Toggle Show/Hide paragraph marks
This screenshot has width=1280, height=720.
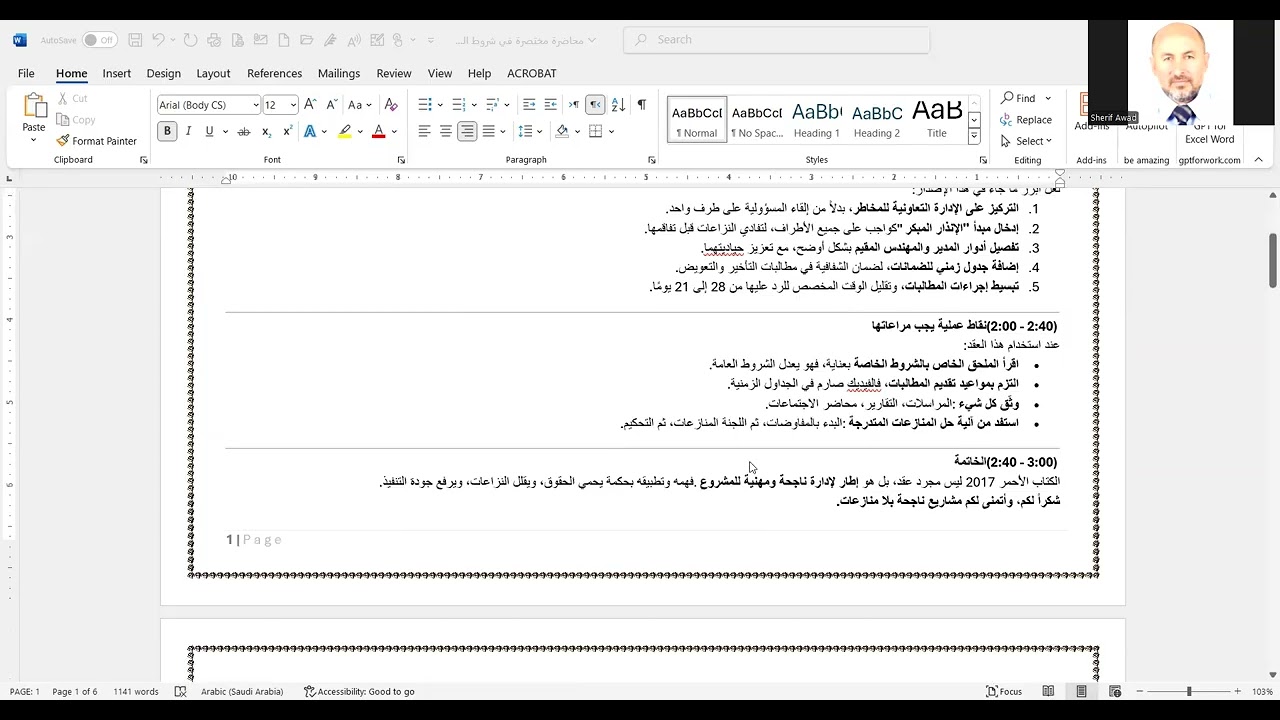click(641, 105)
